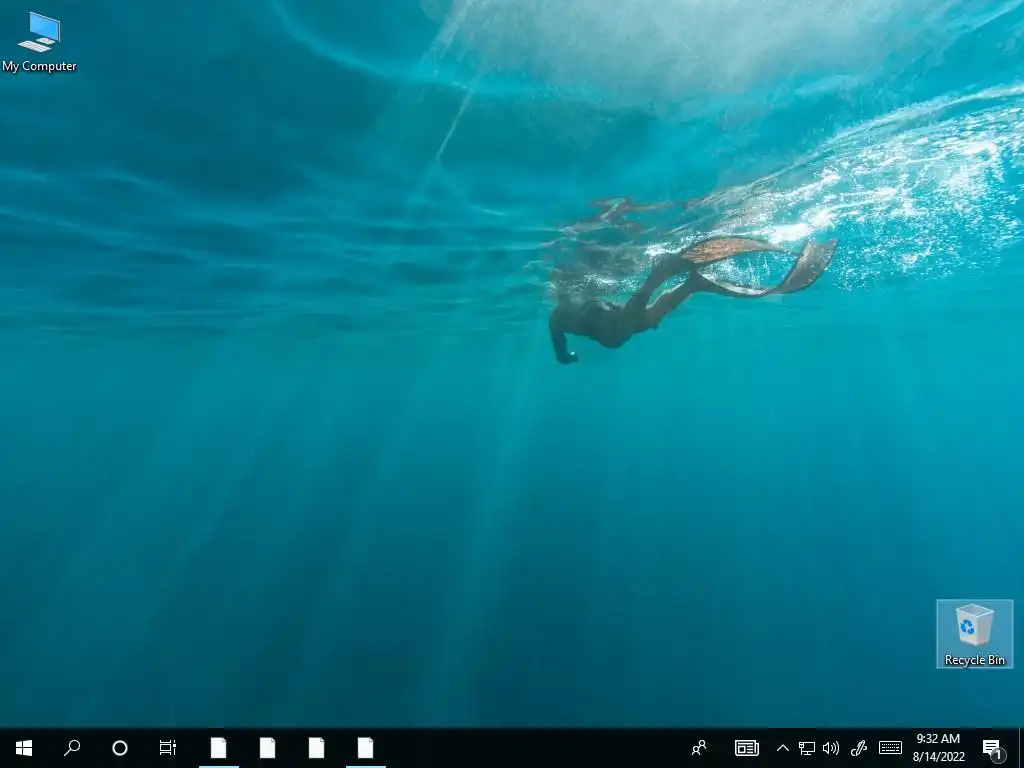
Task: Open network status icon in tray
Action: (807, 748)
